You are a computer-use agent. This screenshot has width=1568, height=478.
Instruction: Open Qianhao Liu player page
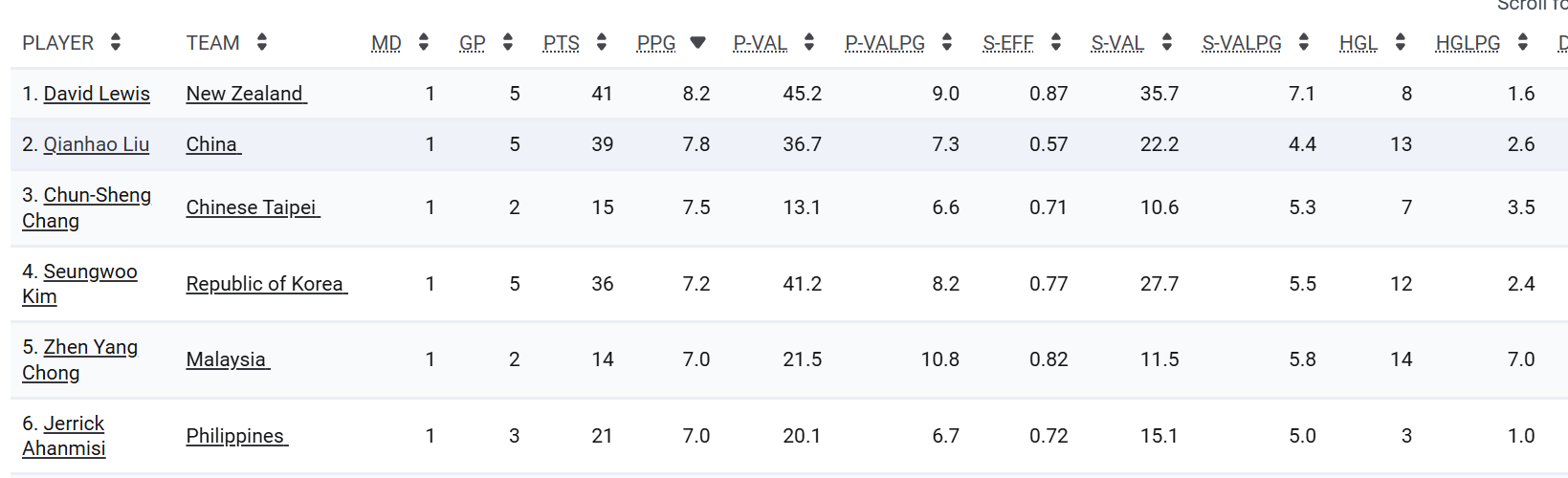(96, 144)
